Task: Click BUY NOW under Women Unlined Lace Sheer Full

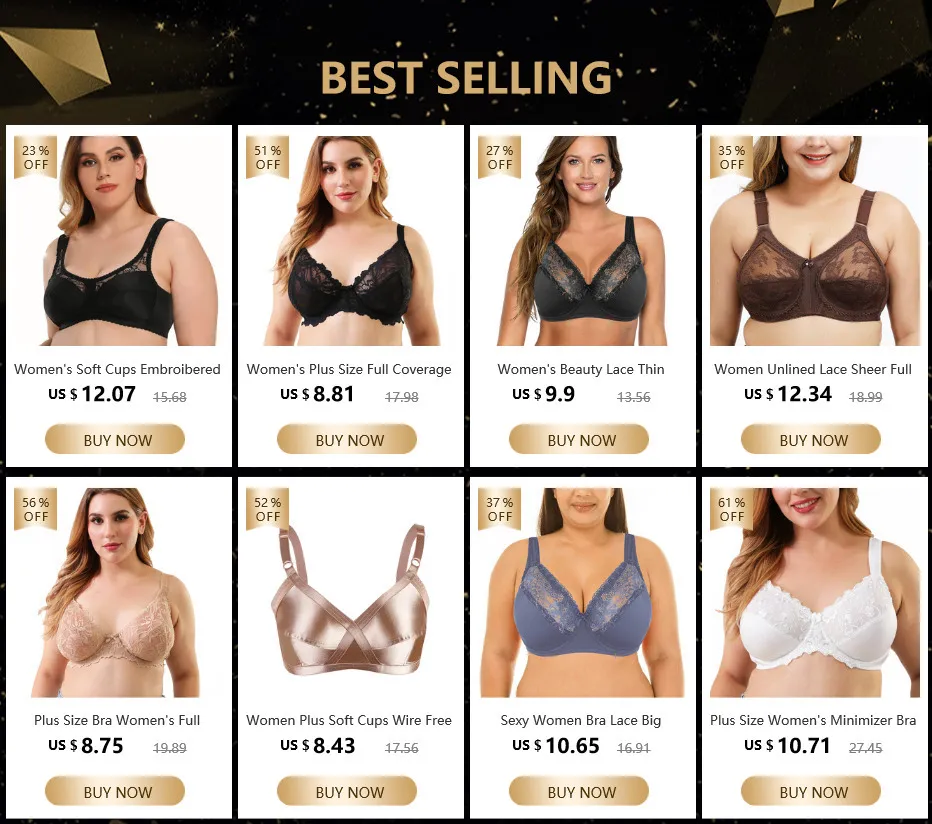Action: [811, 439]
